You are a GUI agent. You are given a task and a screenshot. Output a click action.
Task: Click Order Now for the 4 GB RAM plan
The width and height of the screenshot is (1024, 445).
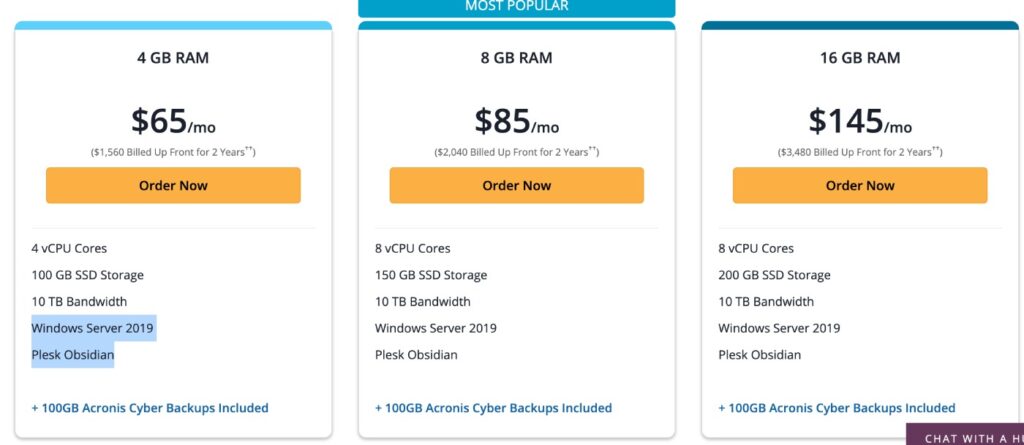click(173, 186)
